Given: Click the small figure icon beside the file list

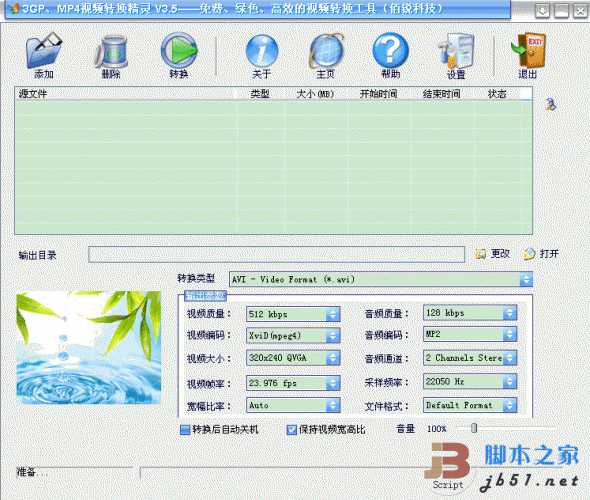Looking at the screenshot, I should (551, 104).
